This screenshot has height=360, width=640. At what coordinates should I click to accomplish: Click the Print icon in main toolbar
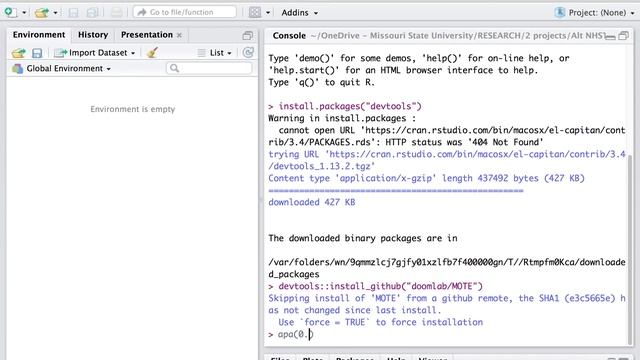point(116,13)
